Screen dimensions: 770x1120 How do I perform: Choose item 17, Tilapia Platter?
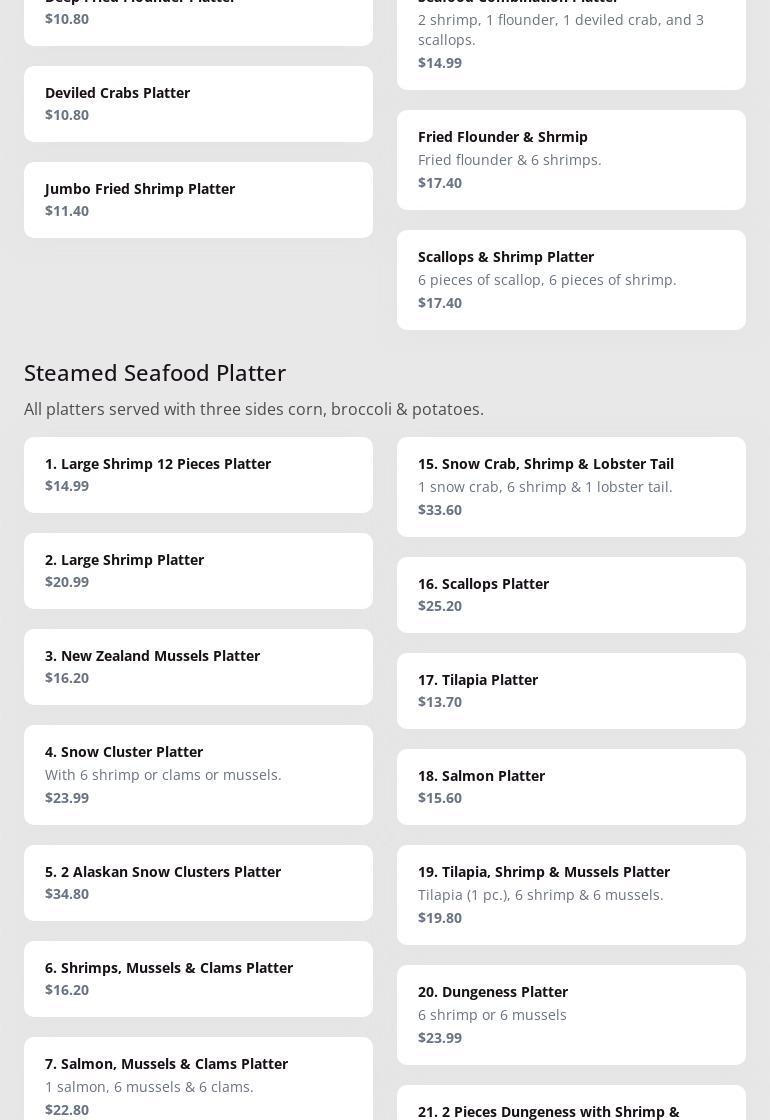coord(571,691)
